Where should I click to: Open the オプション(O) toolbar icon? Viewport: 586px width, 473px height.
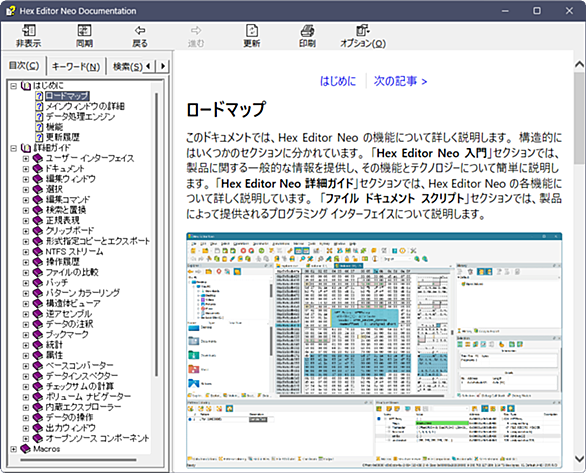point(363,30)
